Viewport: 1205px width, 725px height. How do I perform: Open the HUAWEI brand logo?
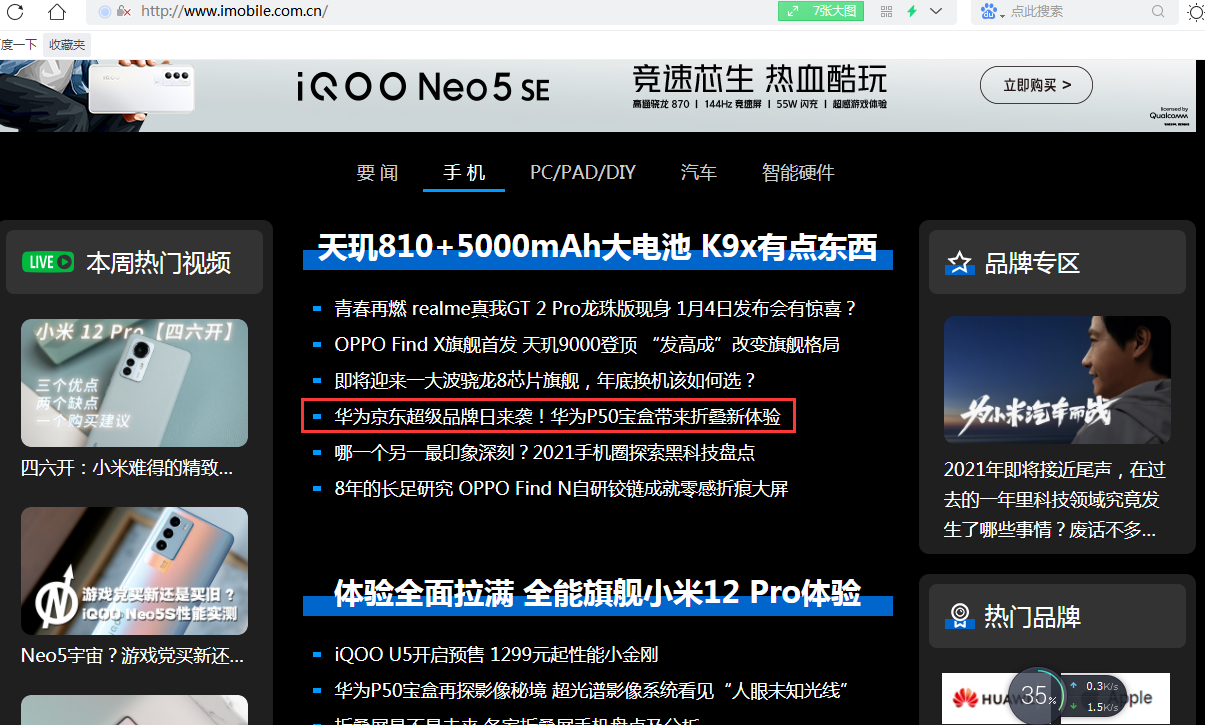coord(979,699)
